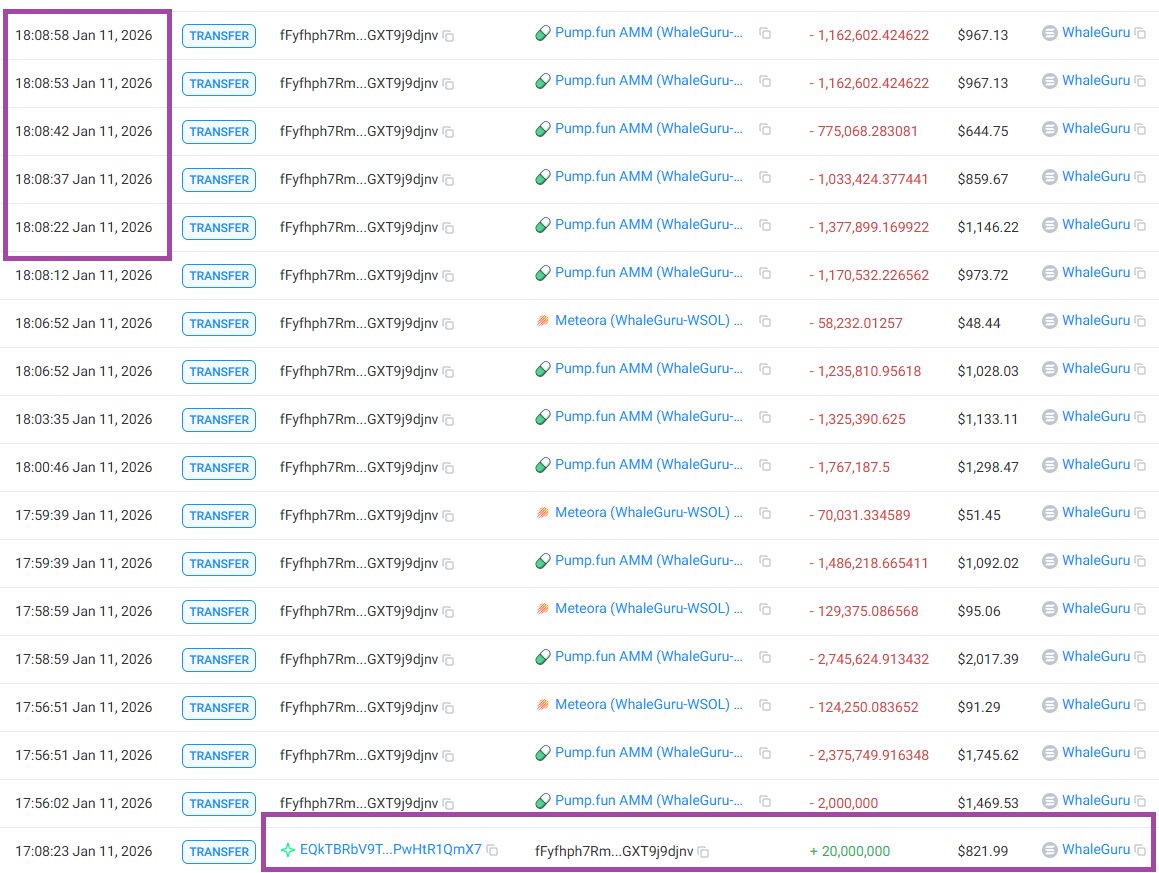
Task: Copy the EQkTBRbV9T...PwHtR1QmX7 address
Action: [x=491, y=851]
